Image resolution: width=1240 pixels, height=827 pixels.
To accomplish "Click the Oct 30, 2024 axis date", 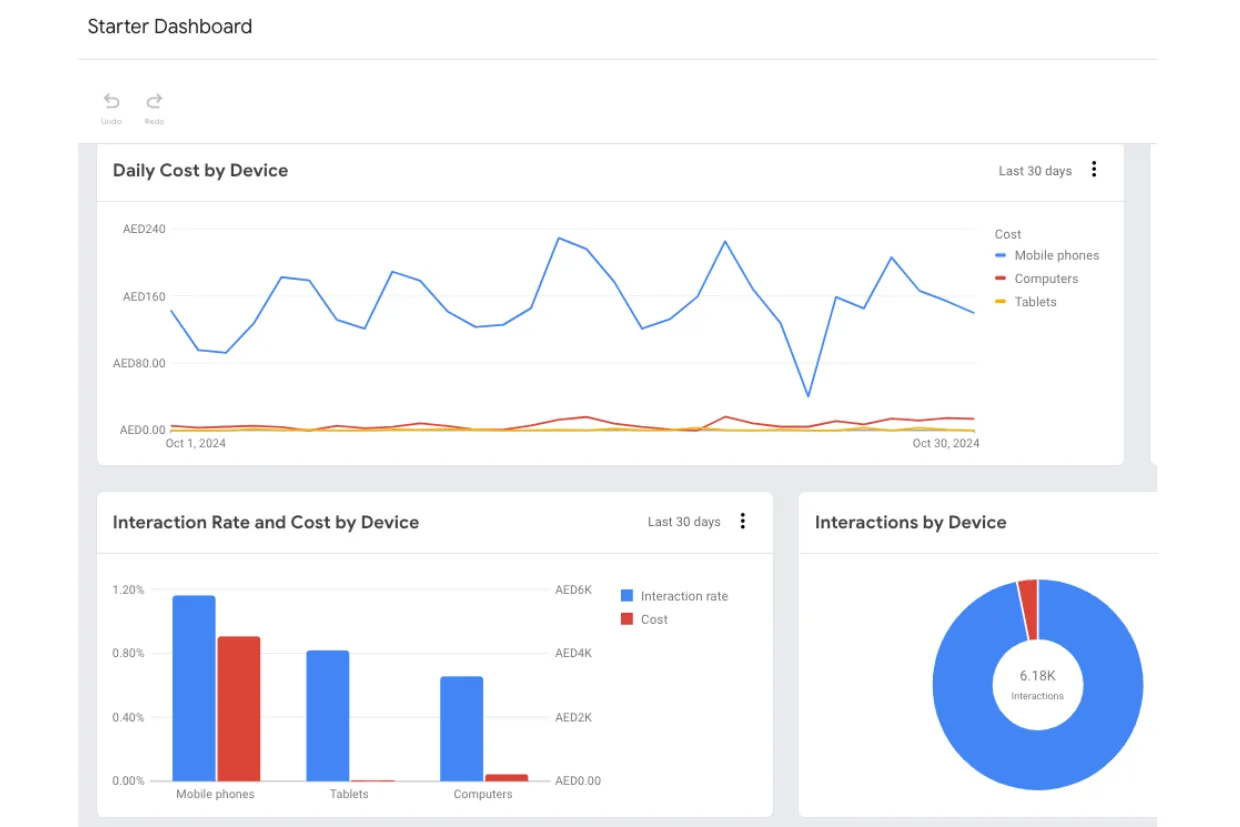I will click(x=946, y=444).
